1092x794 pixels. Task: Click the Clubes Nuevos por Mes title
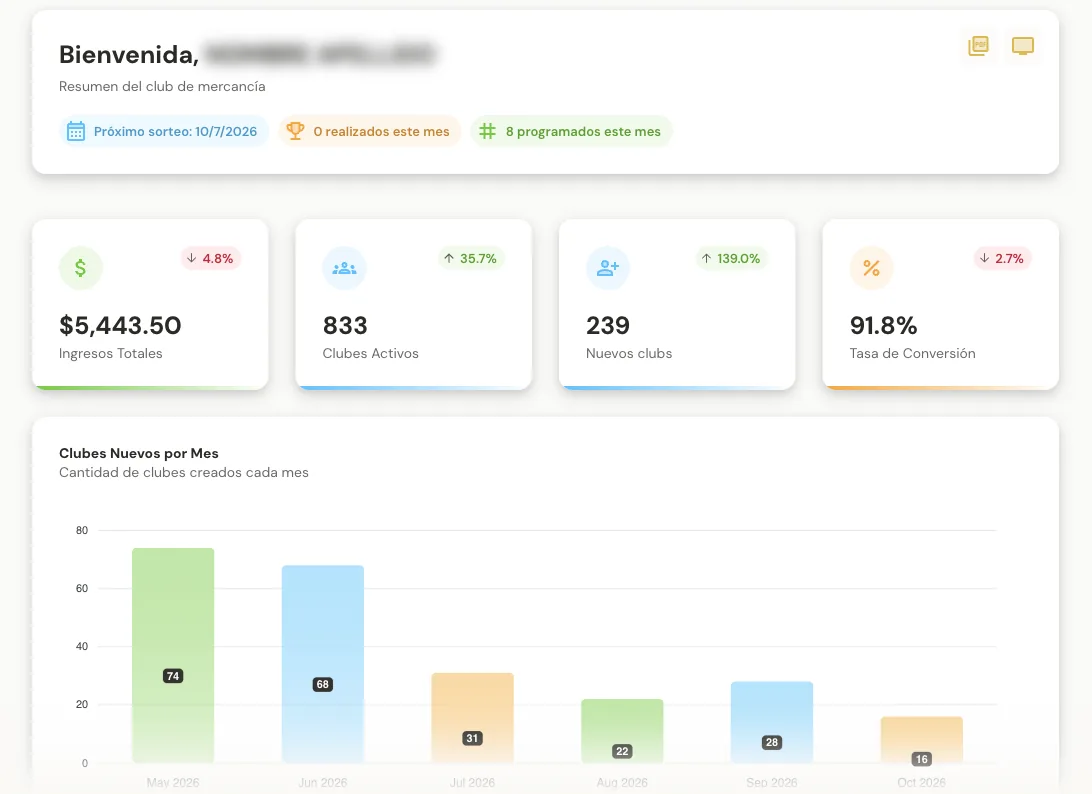pos(139,453)
